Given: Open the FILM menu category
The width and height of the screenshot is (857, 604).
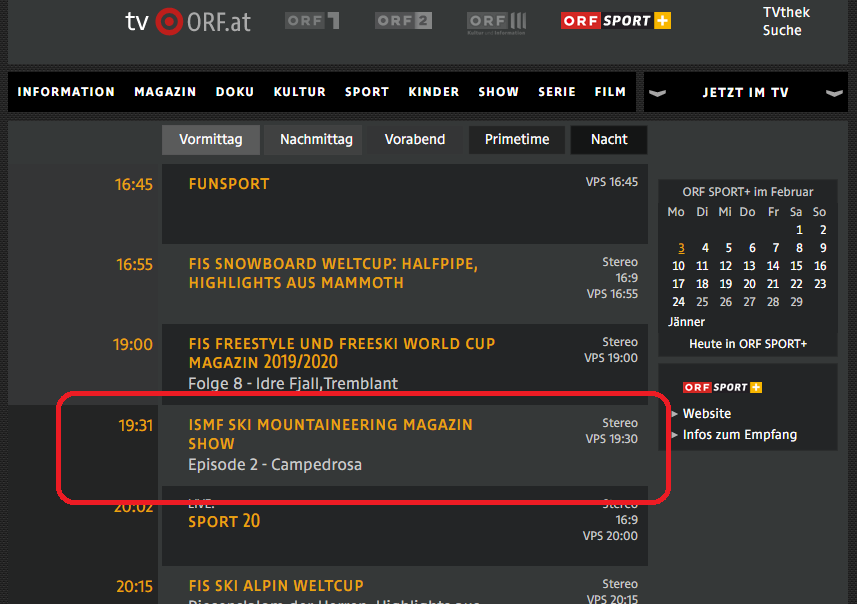Looking at the screenshot, I should click(x=610, y=92).
